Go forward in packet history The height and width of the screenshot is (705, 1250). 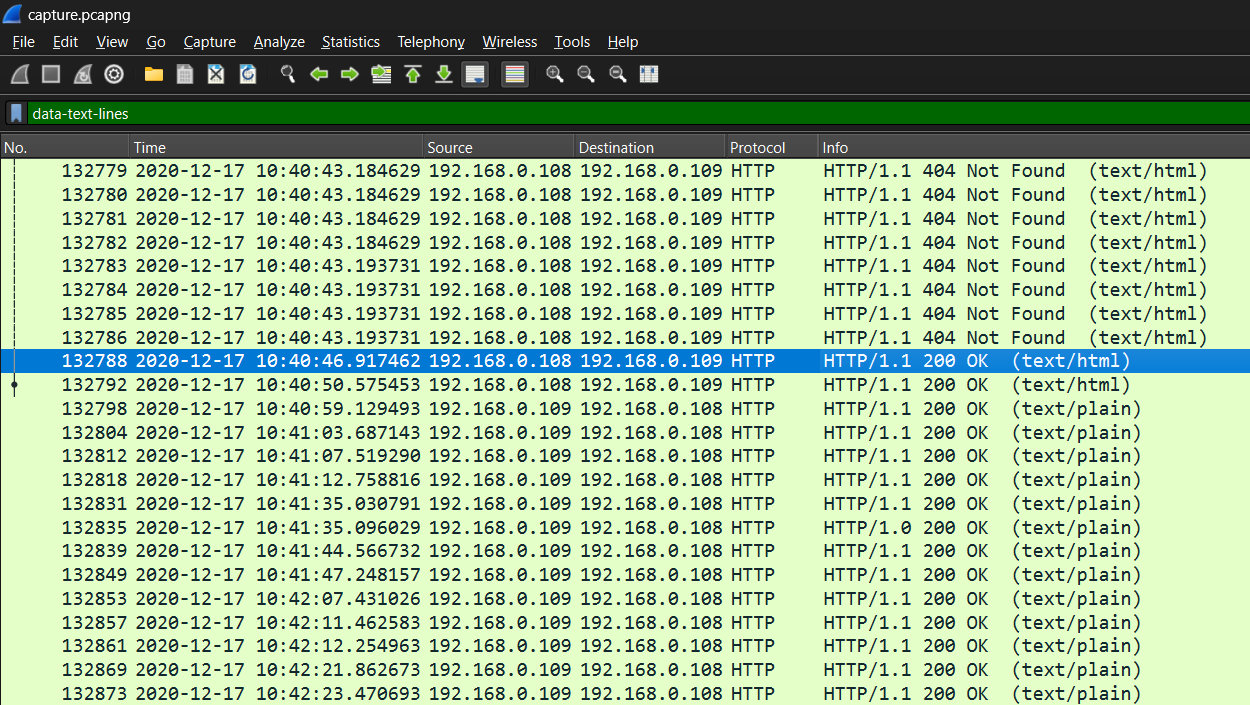point(350,74)
